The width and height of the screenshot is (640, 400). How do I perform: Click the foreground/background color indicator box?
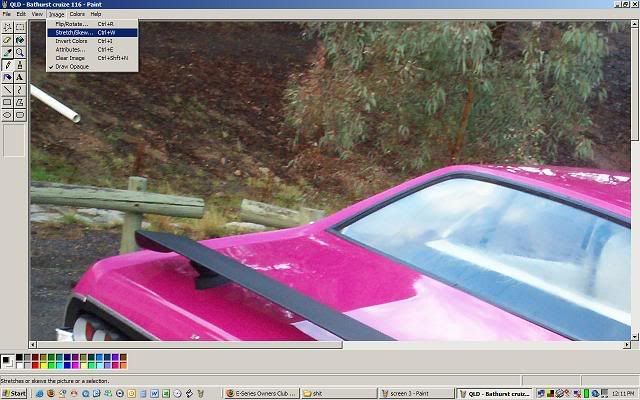click(7, 361)
